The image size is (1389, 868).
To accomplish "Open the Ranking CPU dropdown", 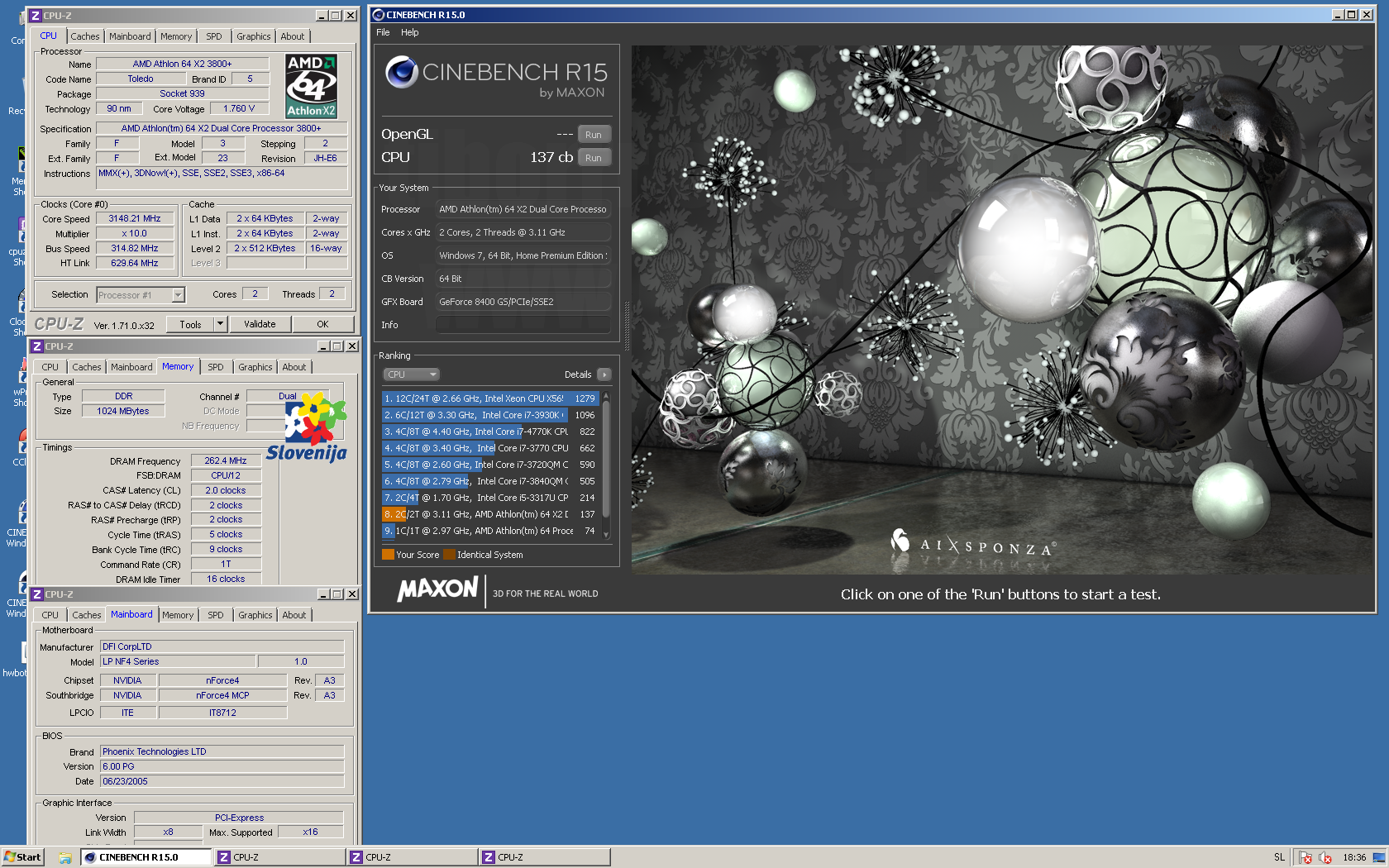I will coord(411,374).
